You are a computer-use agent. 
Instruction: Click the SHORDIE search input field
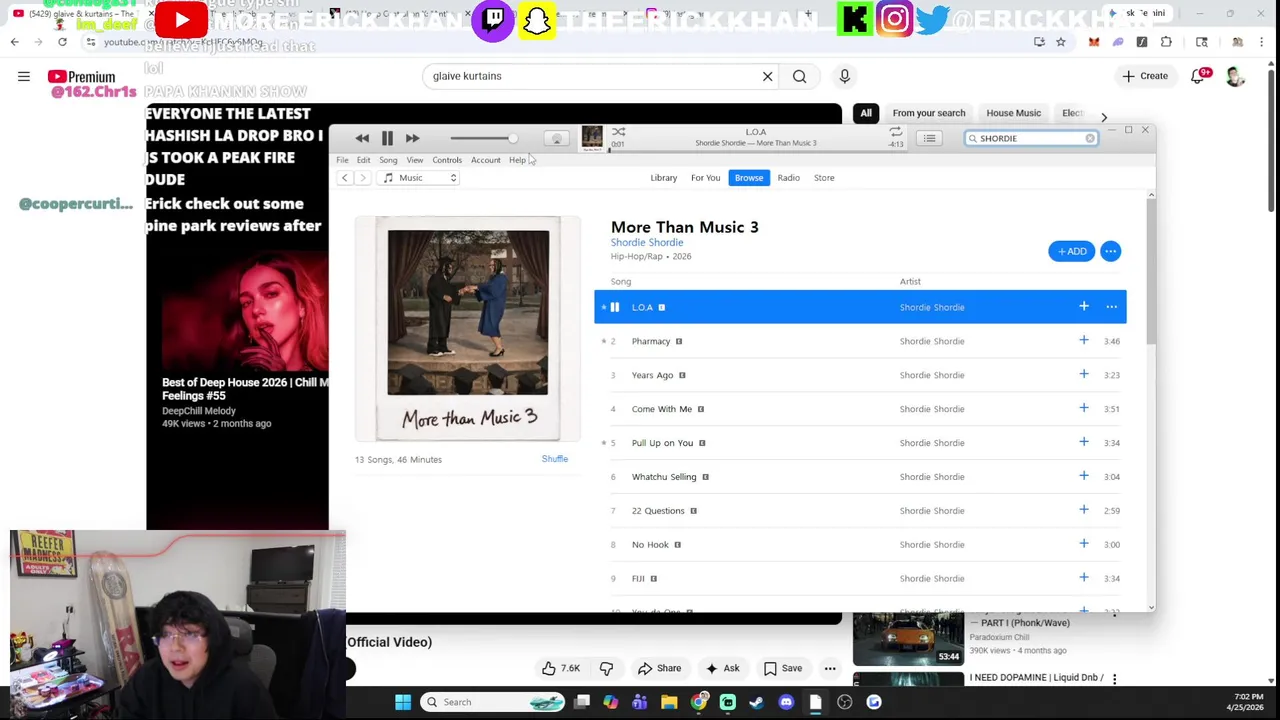(1030, 138)
